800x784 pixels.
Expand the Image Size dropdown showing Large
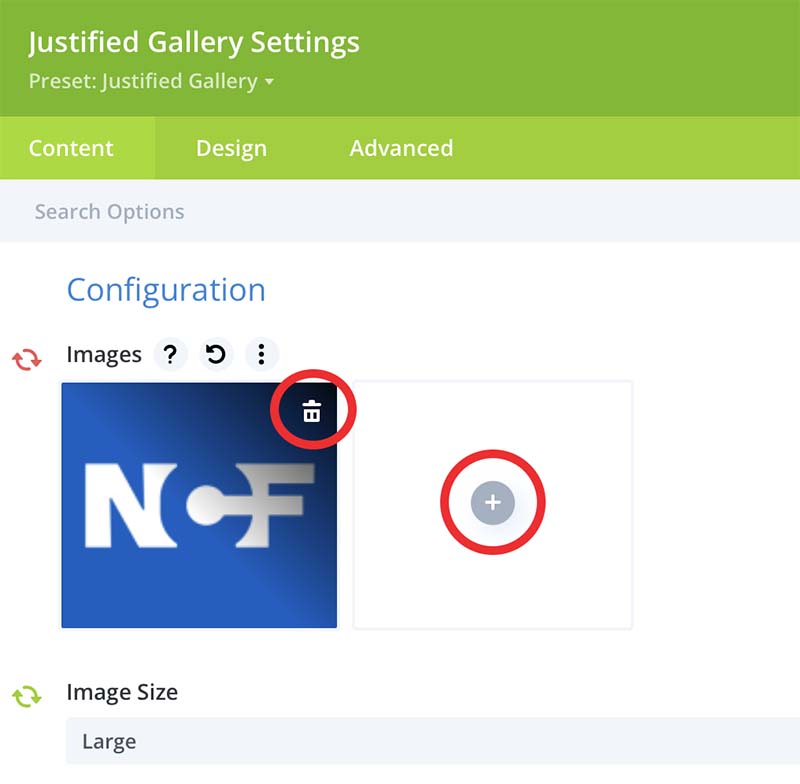point(430,742)
